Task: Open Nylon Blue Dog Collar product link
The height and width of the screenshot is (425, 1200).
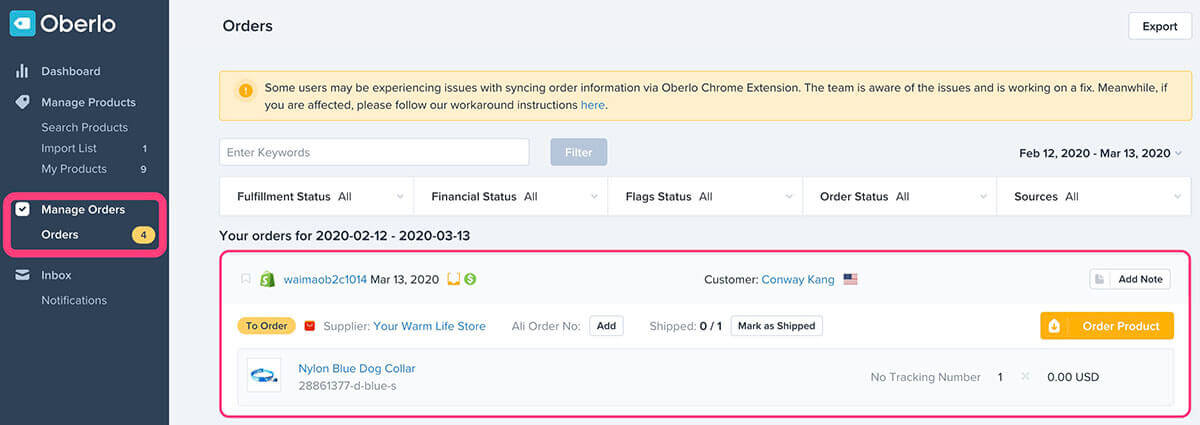Action: [357, 368]
